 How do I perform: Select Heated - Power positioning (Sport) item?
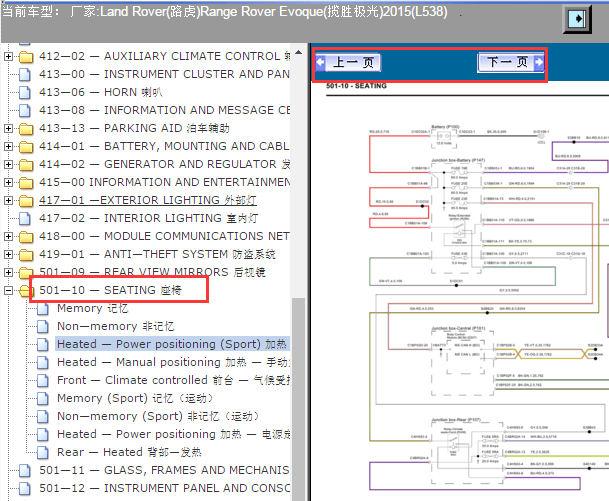(x=172, y=344)
